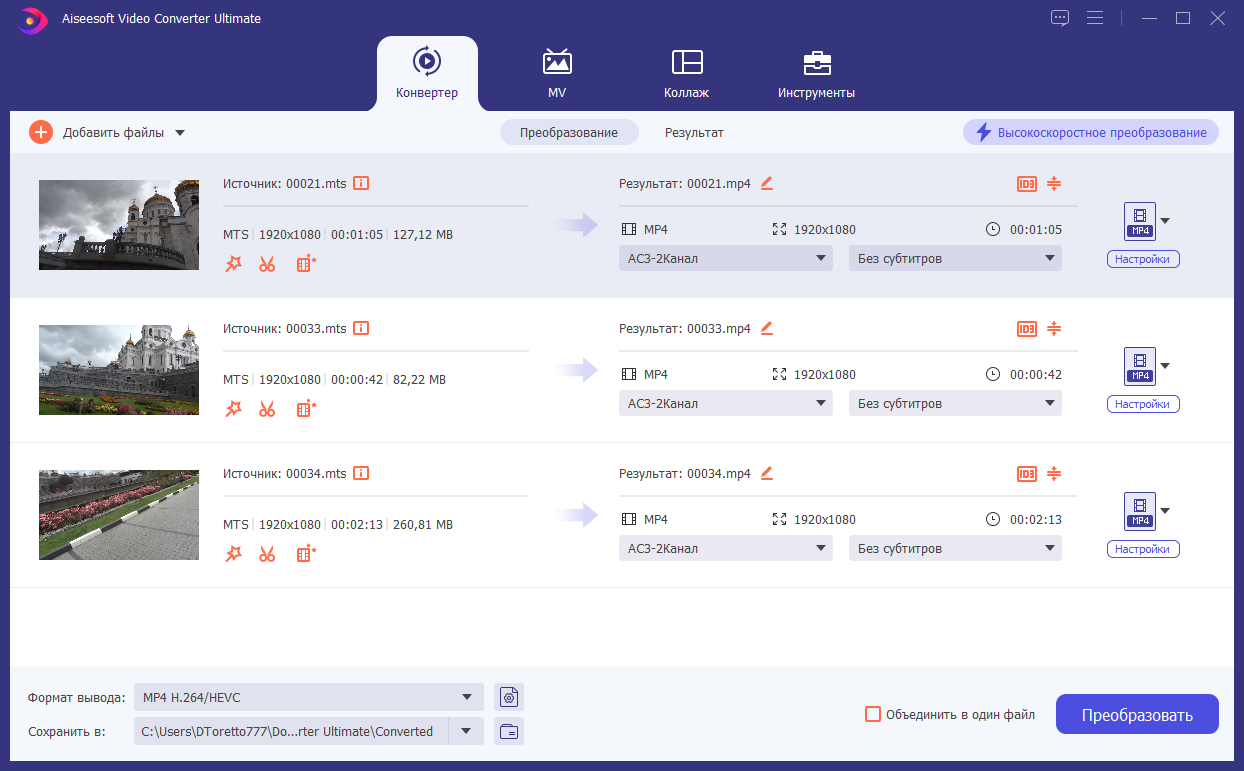The height and width of the screenshot is (771, 1244).
Task: Enable Объединить в один файл checkbox
Action: coord(873,714)
